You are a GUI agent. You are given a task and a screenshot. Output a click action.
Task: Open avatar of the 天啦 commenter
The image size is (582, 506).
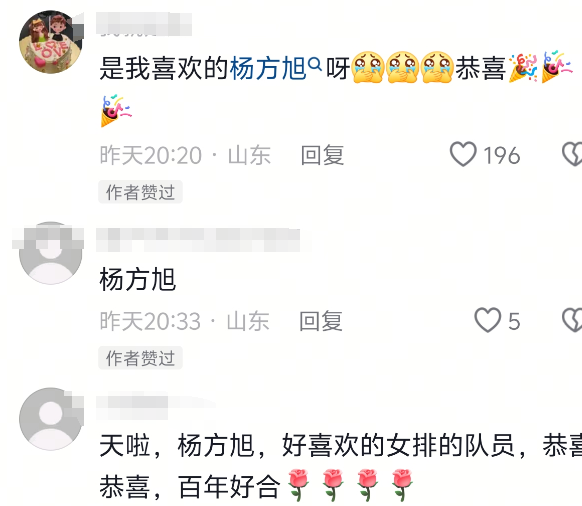[51, 419]
